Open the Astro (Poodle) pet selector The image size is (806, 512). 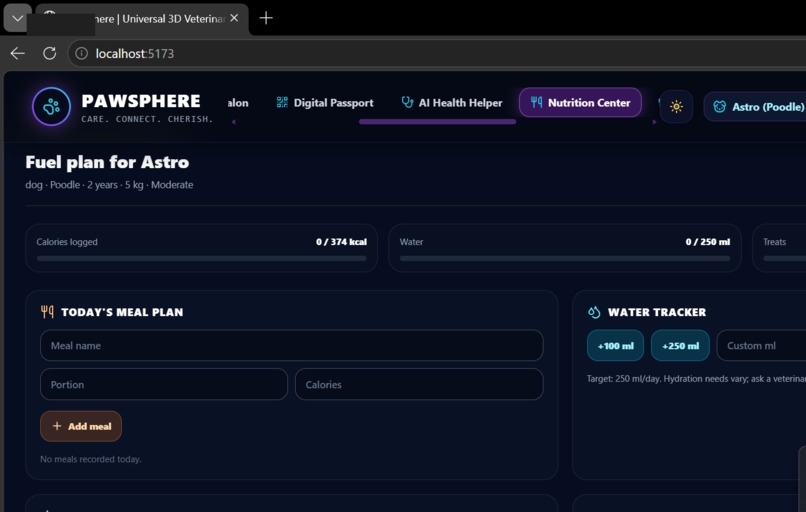click(x=756, y=107)
